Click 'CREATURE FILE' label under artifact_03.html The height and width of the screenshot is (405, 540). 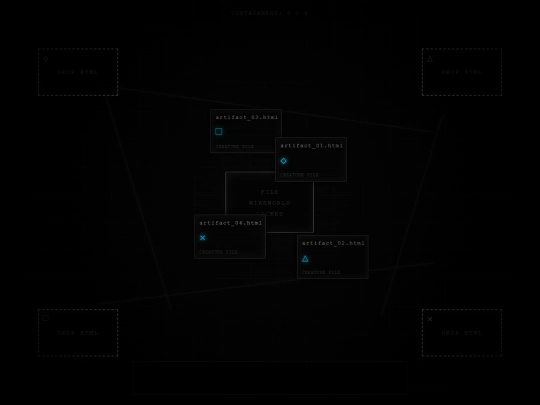click(235, 147)
